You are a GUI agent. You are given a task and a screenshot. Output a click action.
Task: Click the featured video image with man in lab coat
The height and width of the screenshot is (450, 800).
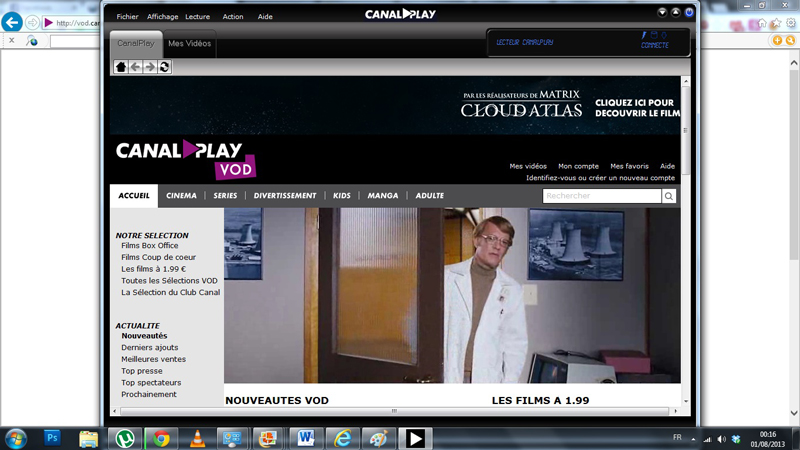(x=452, y=295)
